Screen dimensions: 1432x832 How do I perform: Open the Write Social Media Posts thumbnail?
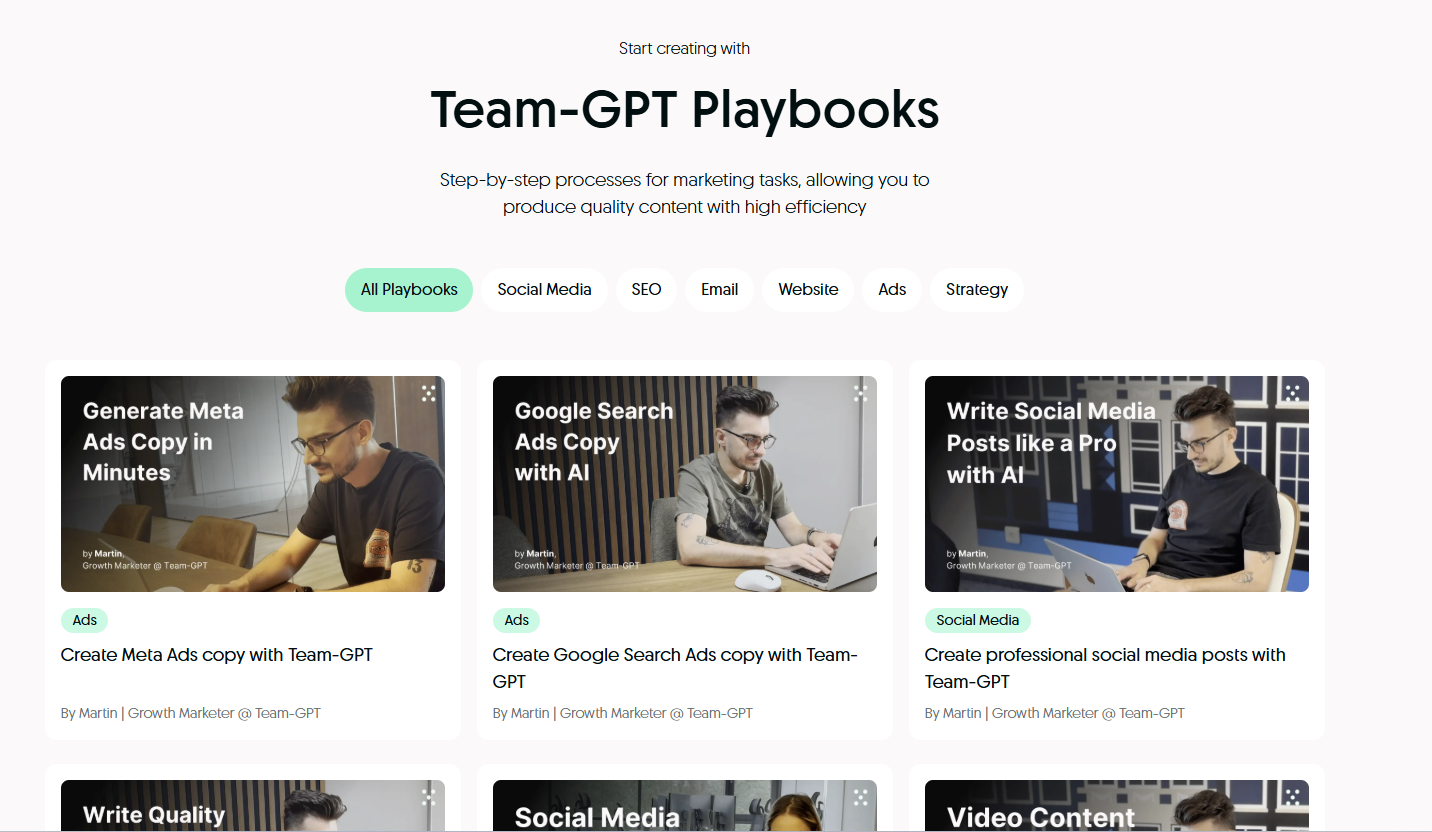click(1117, 484)
